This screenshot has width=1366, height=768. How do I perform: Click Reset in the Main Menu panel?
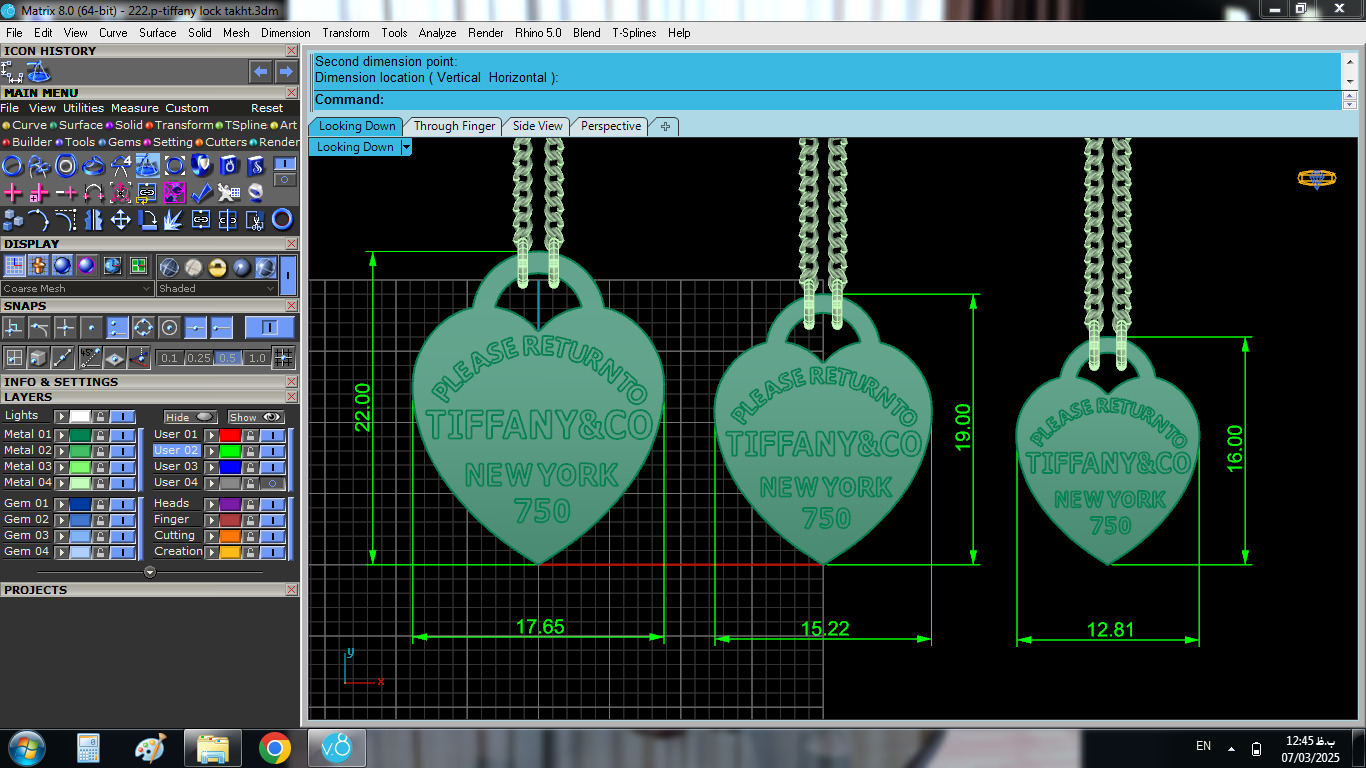coord(267,108)
